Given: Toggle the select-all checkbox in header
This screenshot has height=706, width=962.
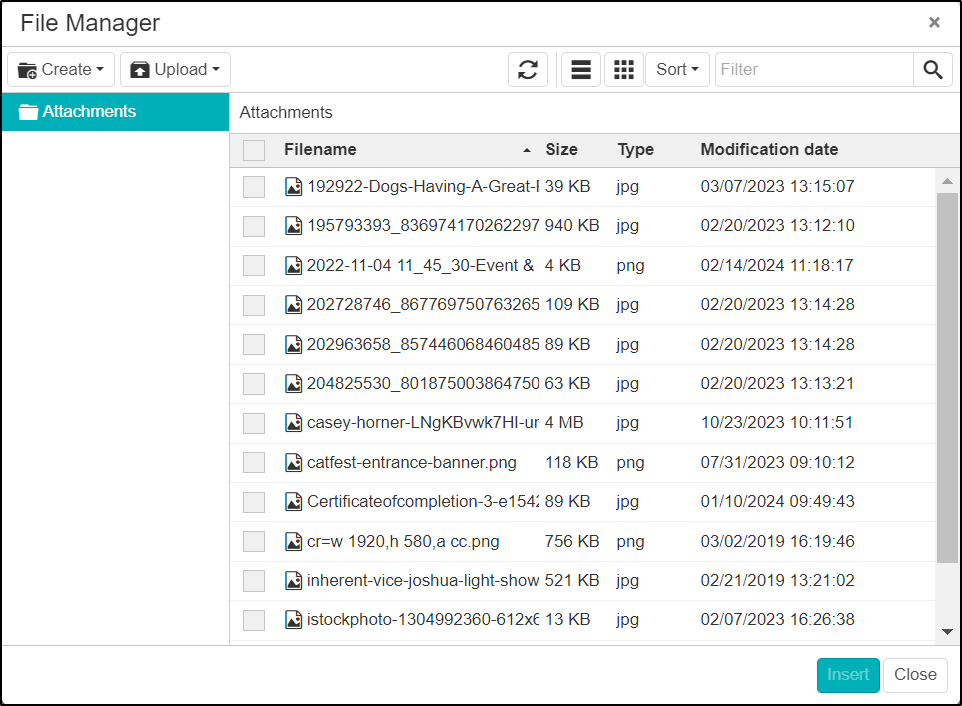Looking at the screenshot, I should pyautogui.click(x=254, y=150).
